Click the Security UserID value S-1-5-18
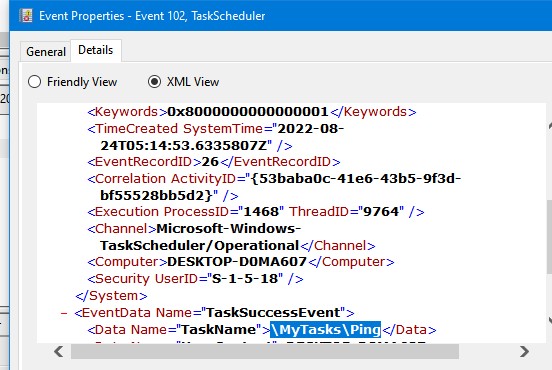 (x=245, y=278)
